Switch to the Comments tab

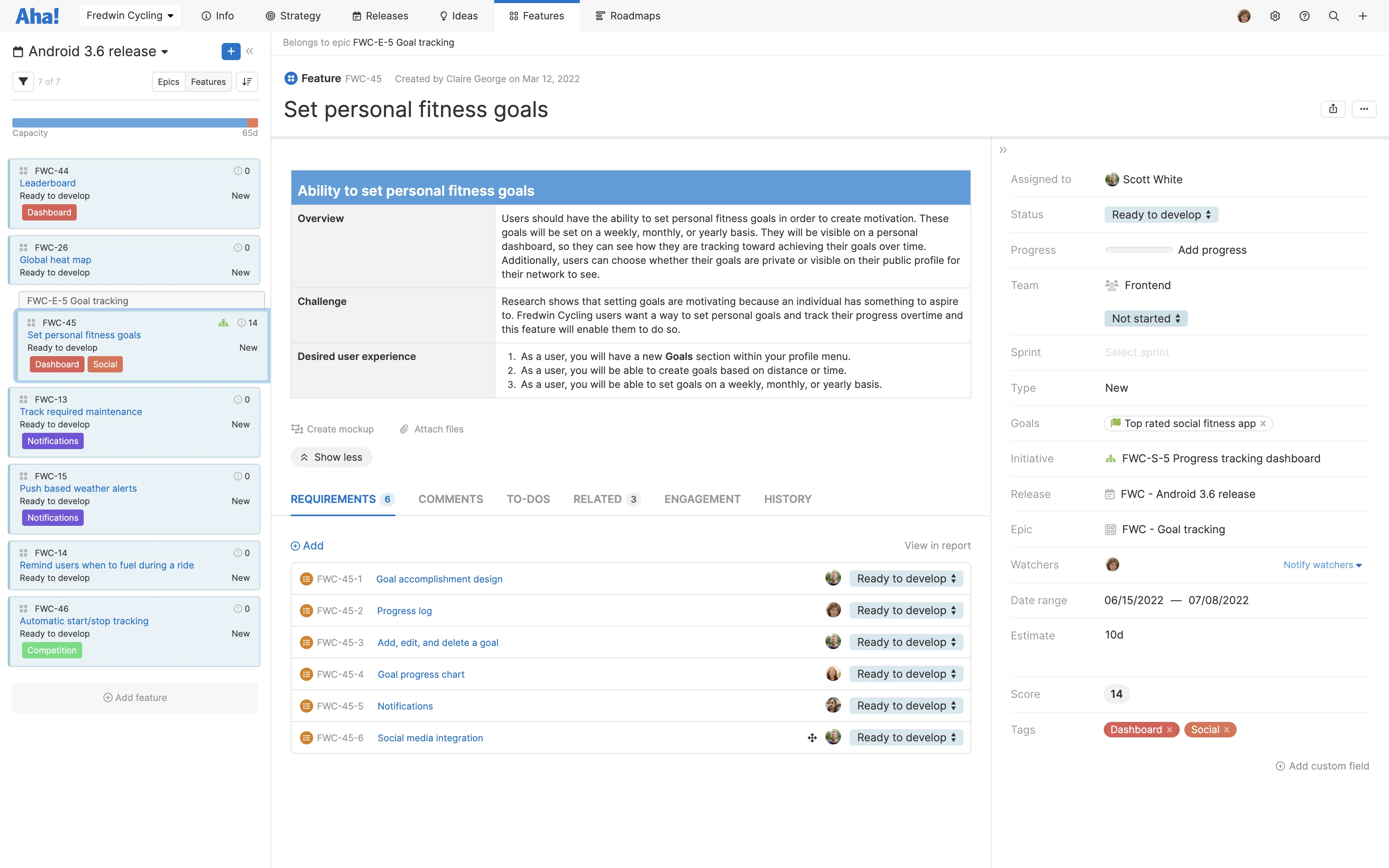point(451,499)
